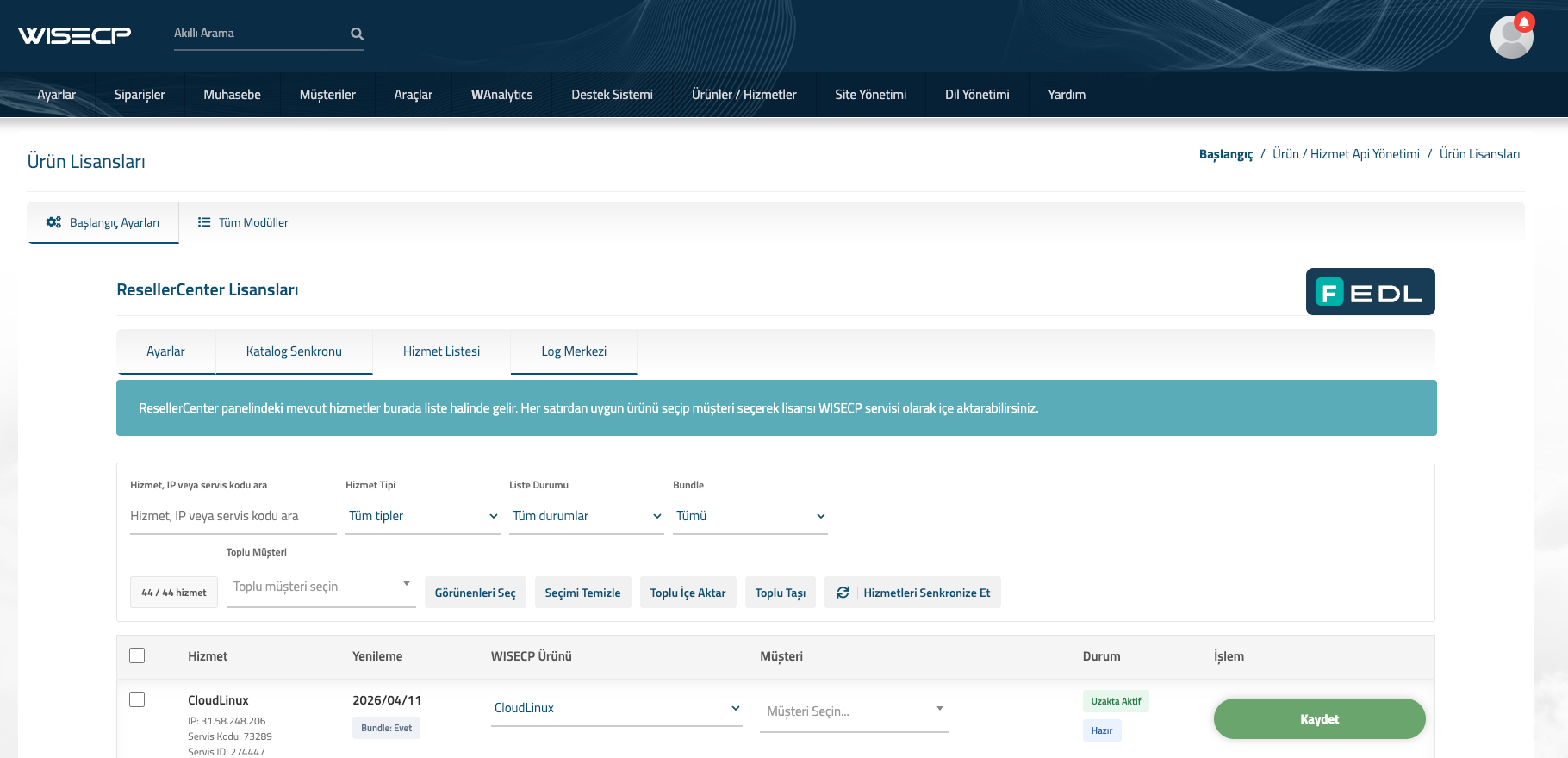The width and height of the screenshot is (1568, 758).
Task: Check the CloudLinux service row checkbox
Action: coord(137,699)
